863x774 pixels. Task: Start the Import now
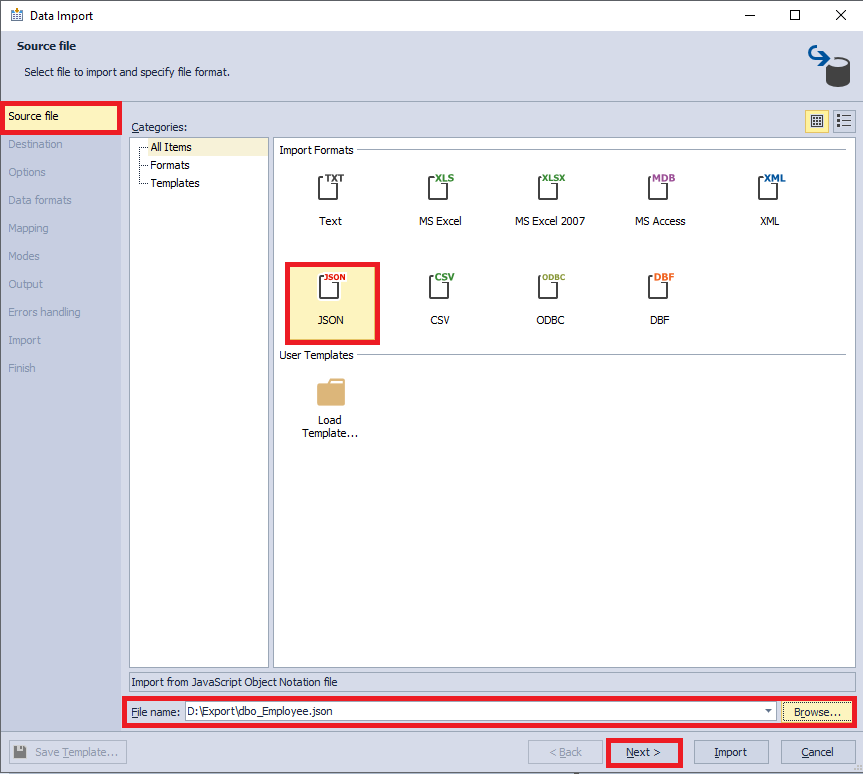point(730,752)
